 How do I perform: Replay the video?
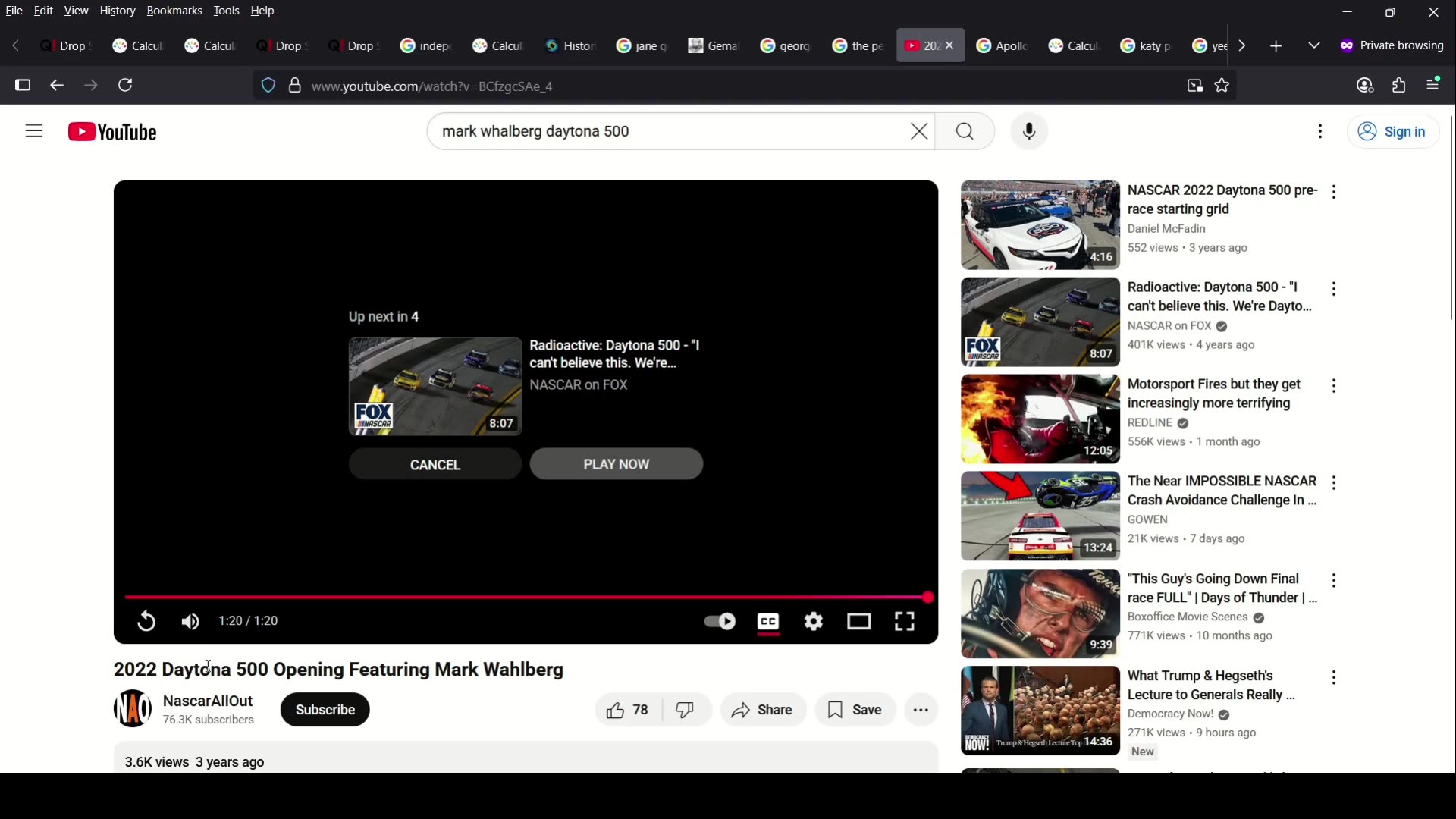[x=146, y=622]
